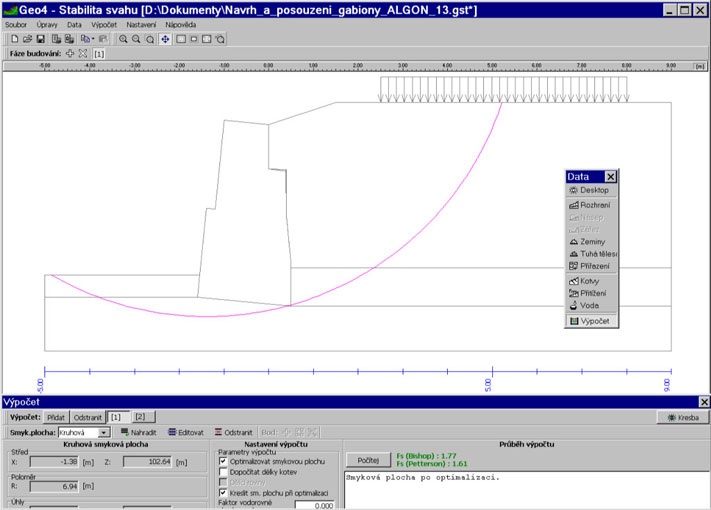
Task: Click the center X coordinate field
Action: 54,462
